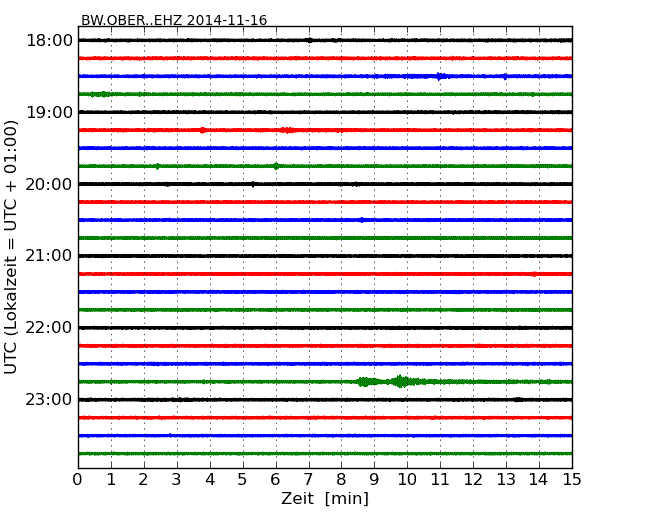
Task: Click the x-axis tick label 11
Action: pos(440,480)
